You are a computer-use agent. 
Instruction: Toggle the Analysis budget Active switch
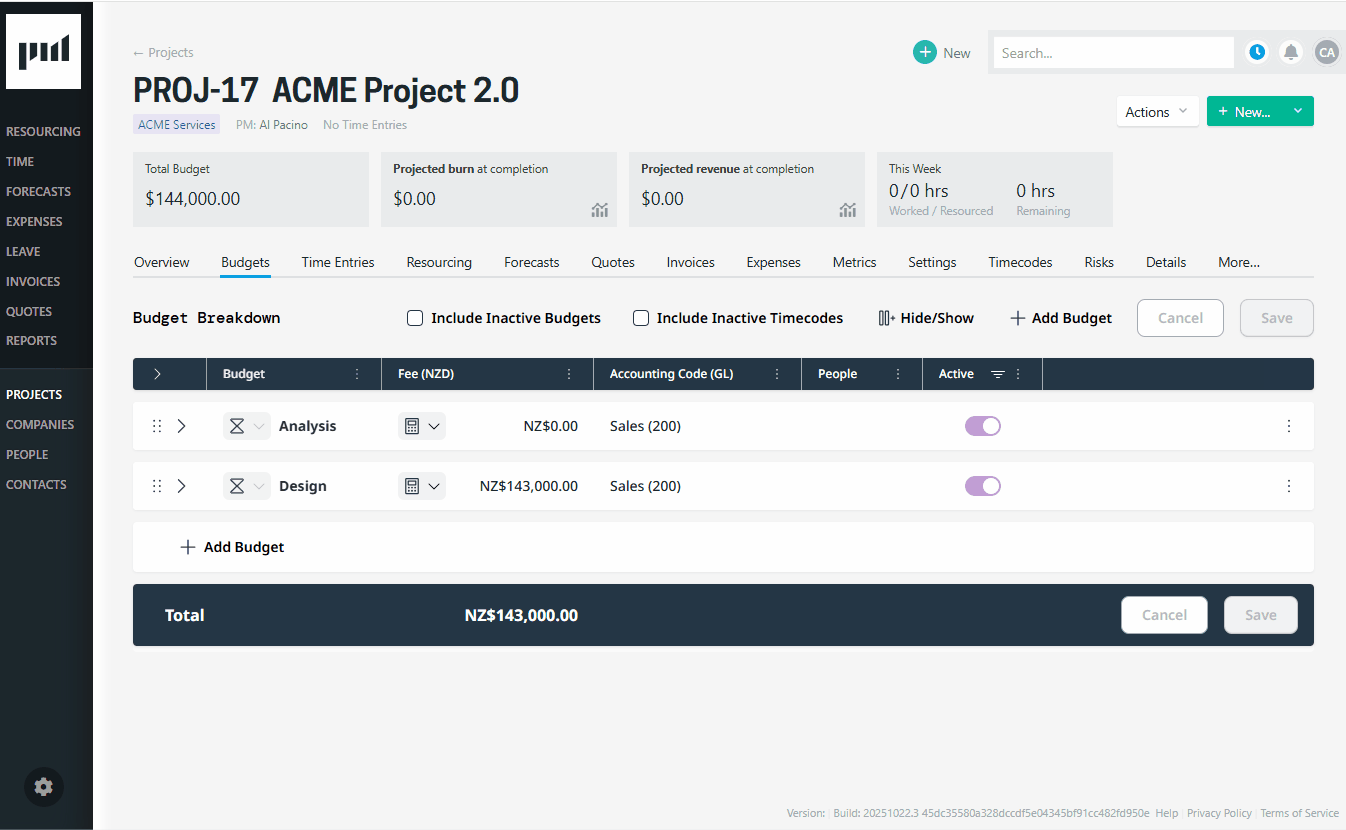pyautogui.click(x=982, y=426)
